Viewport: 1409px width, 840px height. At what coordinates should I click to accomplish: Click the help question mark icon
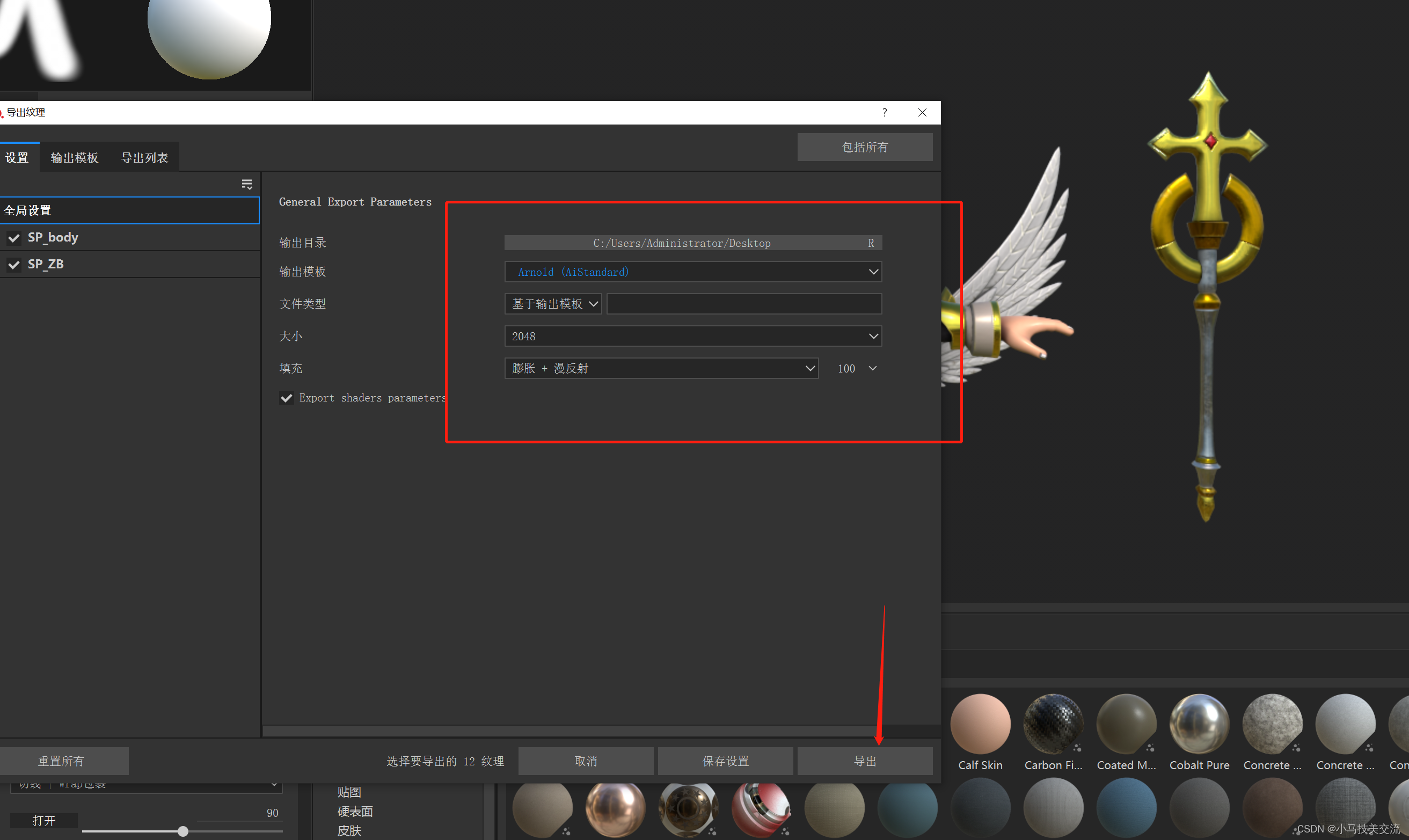[884, 112]
